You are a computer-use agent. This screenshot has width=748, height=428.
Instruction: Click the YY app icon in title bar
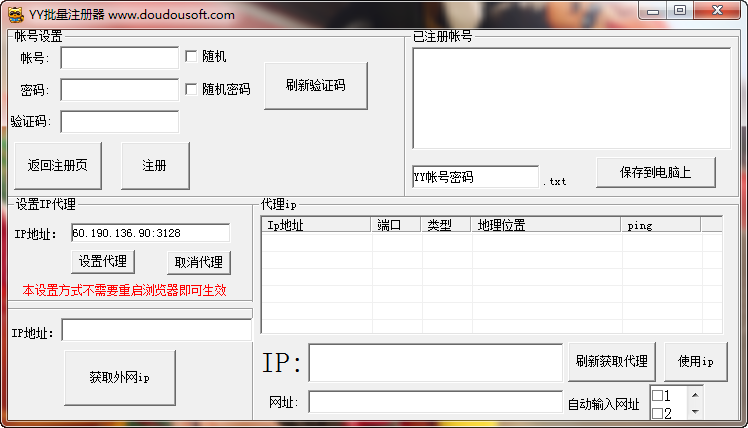pos(16,15)
